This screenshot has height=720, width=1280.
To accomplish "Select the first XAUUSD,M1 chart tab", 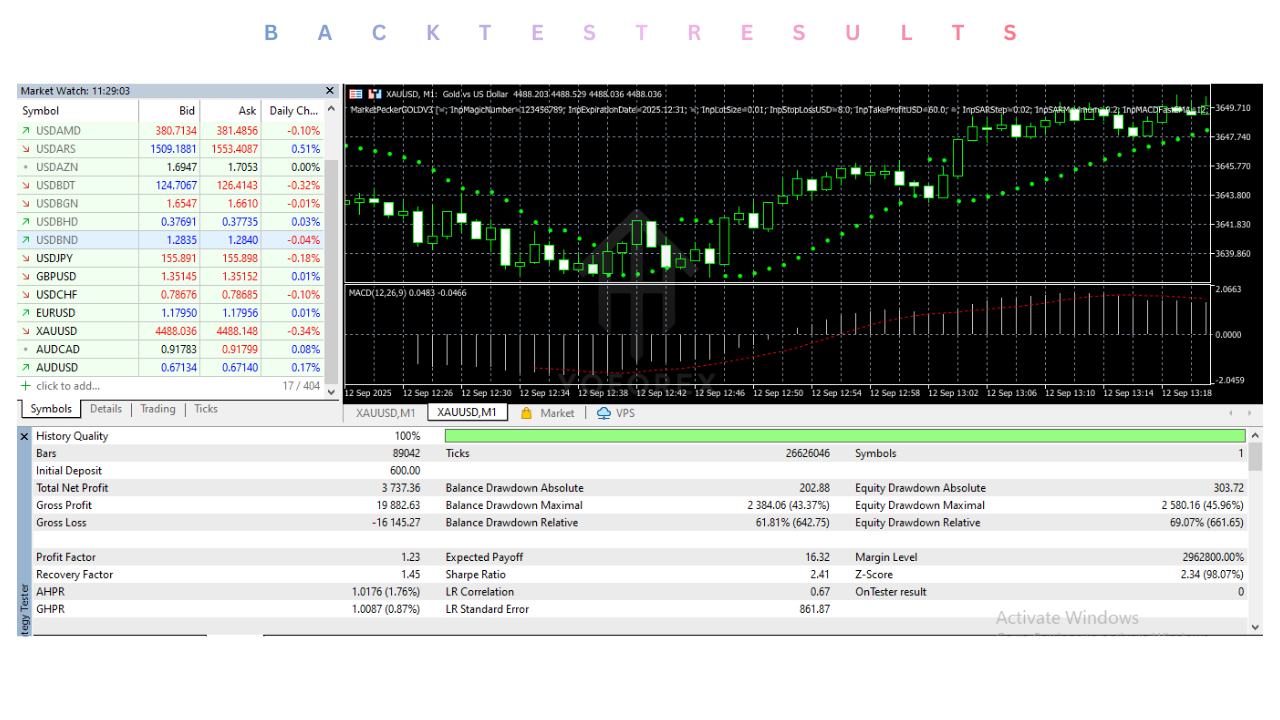I will pos(385,413).
